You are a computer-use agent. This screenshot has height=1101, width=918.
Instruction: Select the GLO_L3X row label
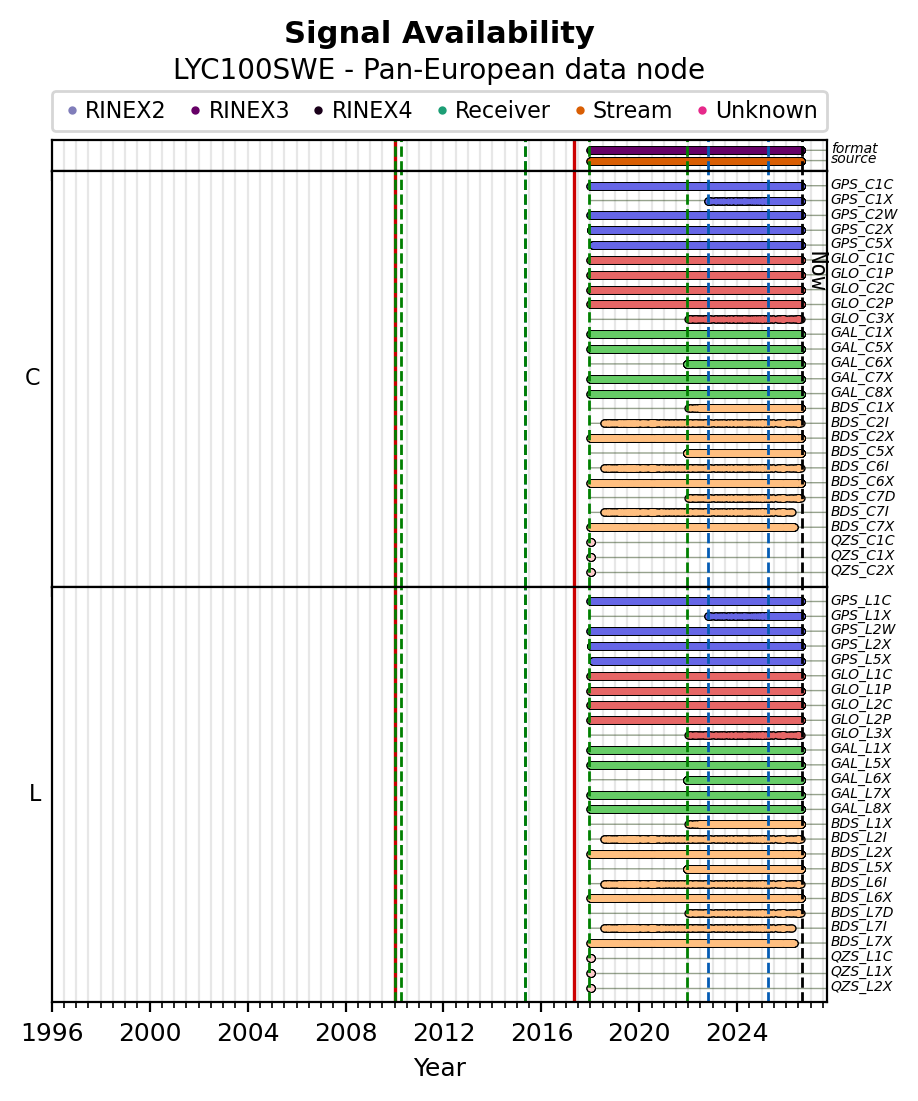point(861,734)
